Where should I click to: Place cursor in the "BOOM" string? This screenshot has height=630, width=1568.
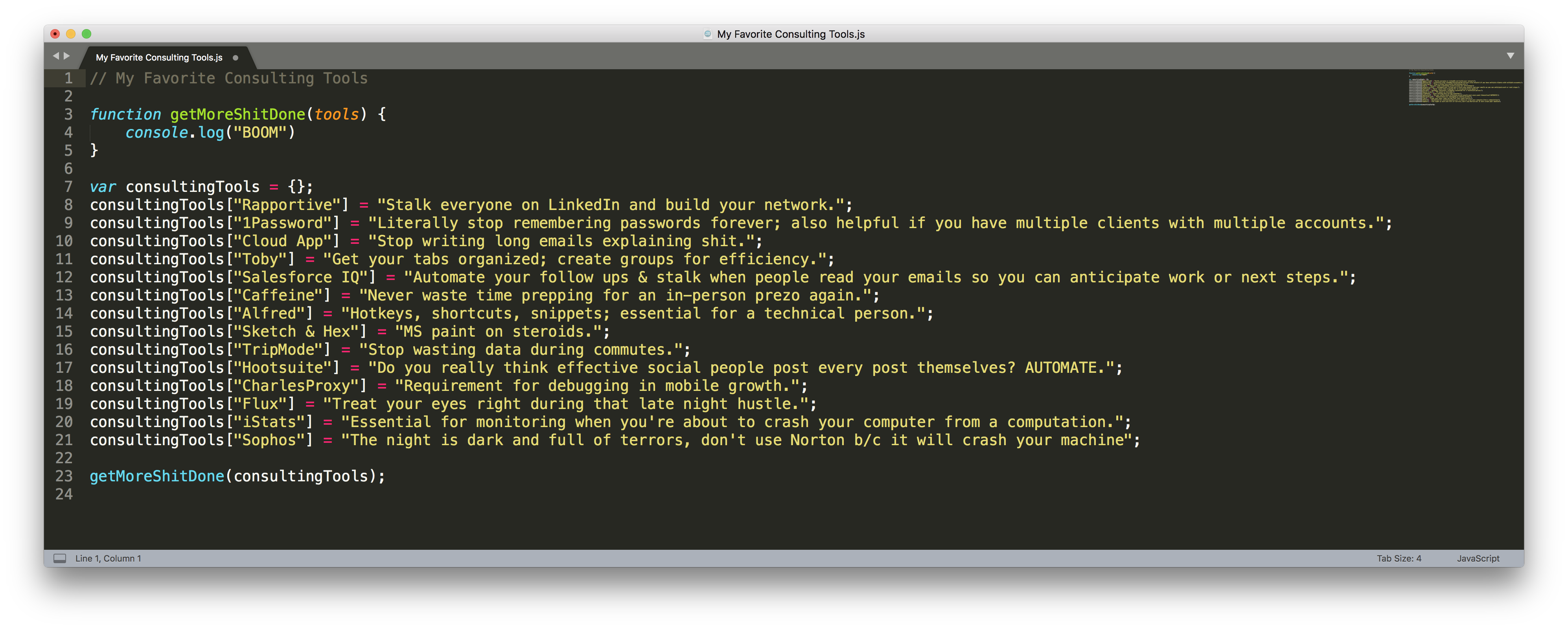pyautogui.click(x=260, y=133)
